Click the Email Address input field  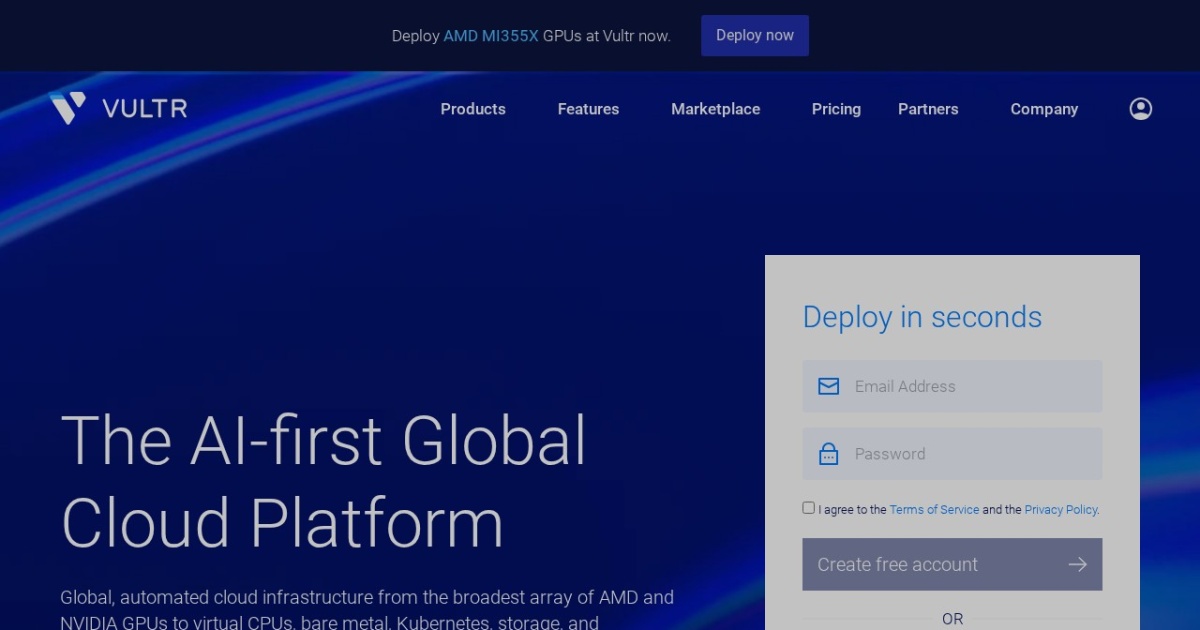coord(950,386)
